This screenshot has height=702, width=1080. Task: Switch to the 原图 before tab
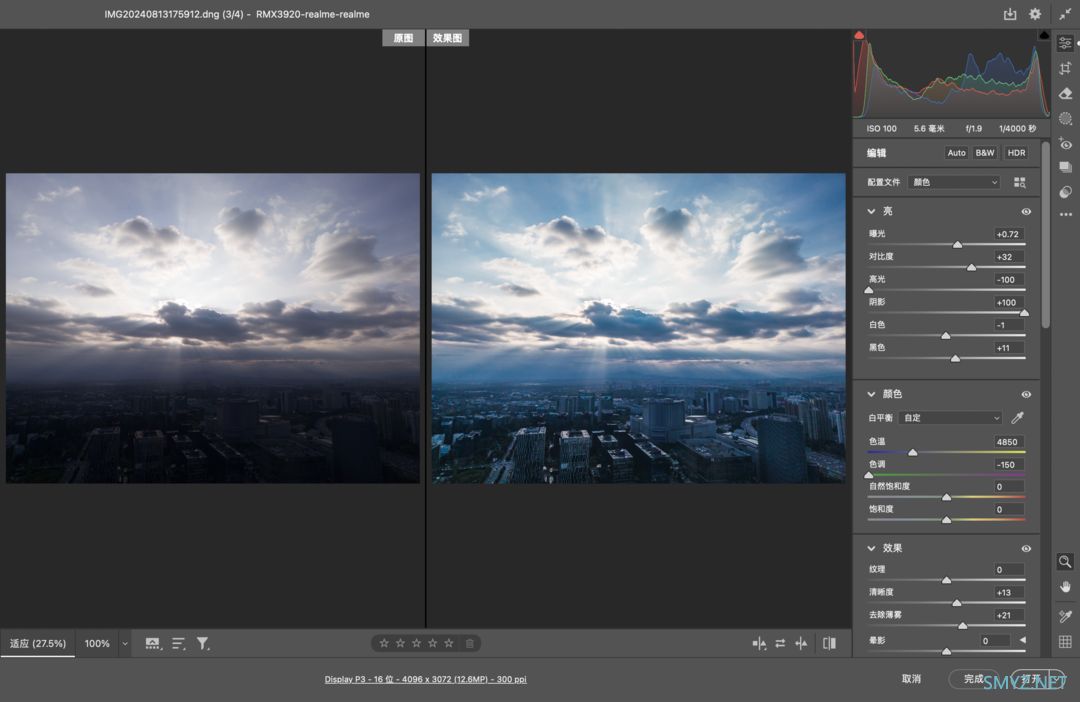pos(403,38)
